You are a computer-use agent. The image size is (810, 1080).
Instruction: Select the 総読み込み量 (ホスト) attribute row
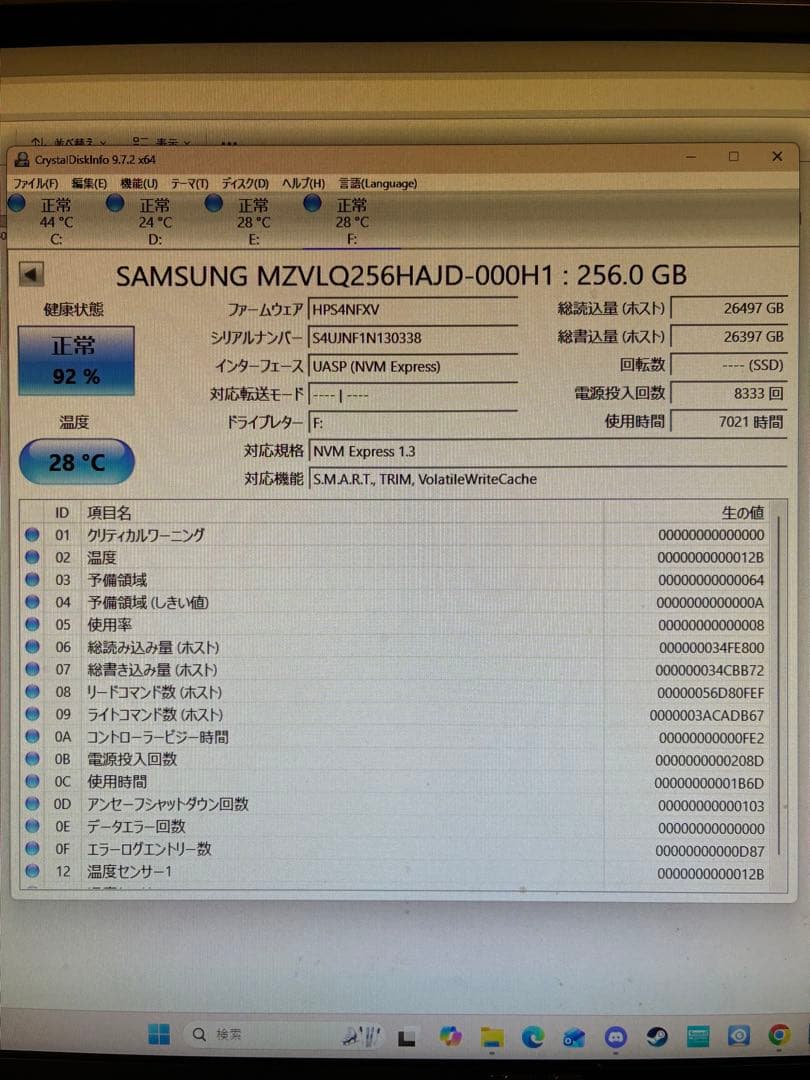[397, 647]
